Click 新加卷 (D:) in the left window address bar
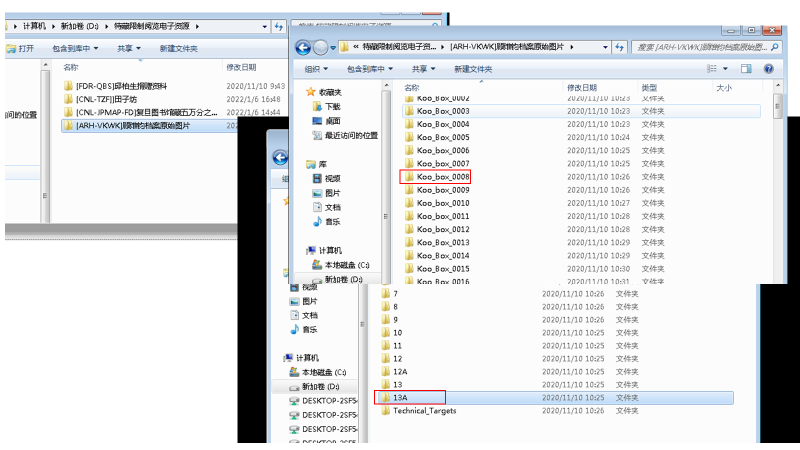 pyautogui.click(x=80, y=26)
